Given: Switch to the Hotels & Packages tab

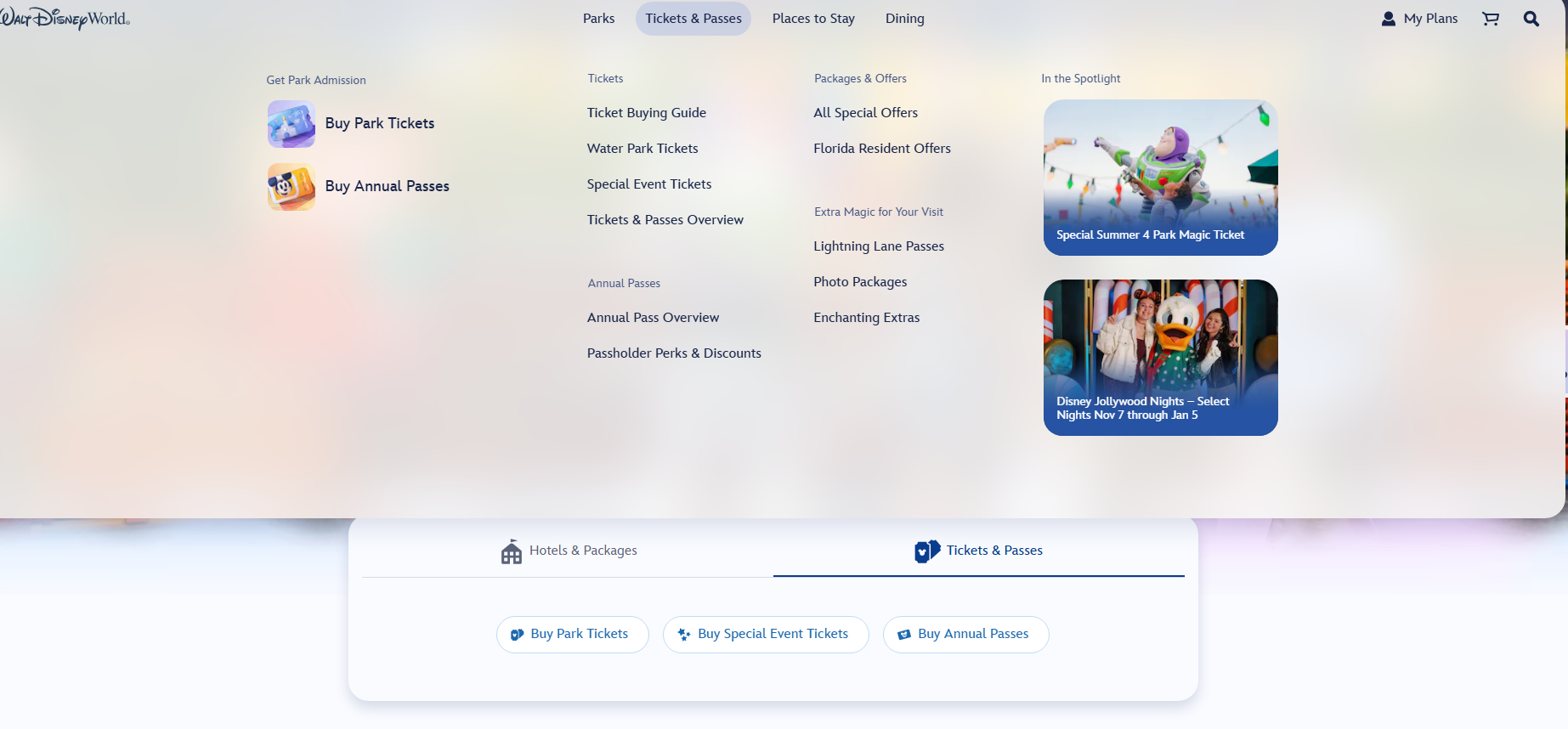Looking at the screenshot, I should [x=568, y=551].
